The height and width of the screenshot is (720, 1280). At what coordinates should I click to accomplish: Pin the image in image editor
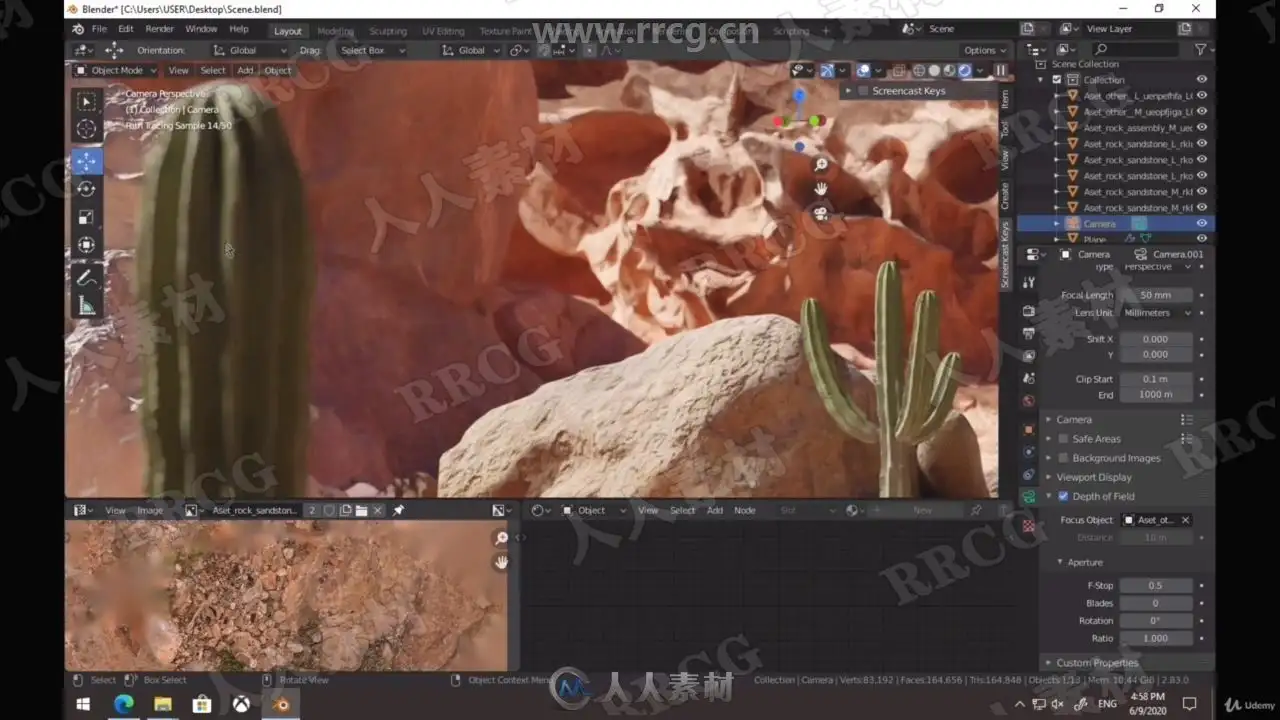[398, 510]
